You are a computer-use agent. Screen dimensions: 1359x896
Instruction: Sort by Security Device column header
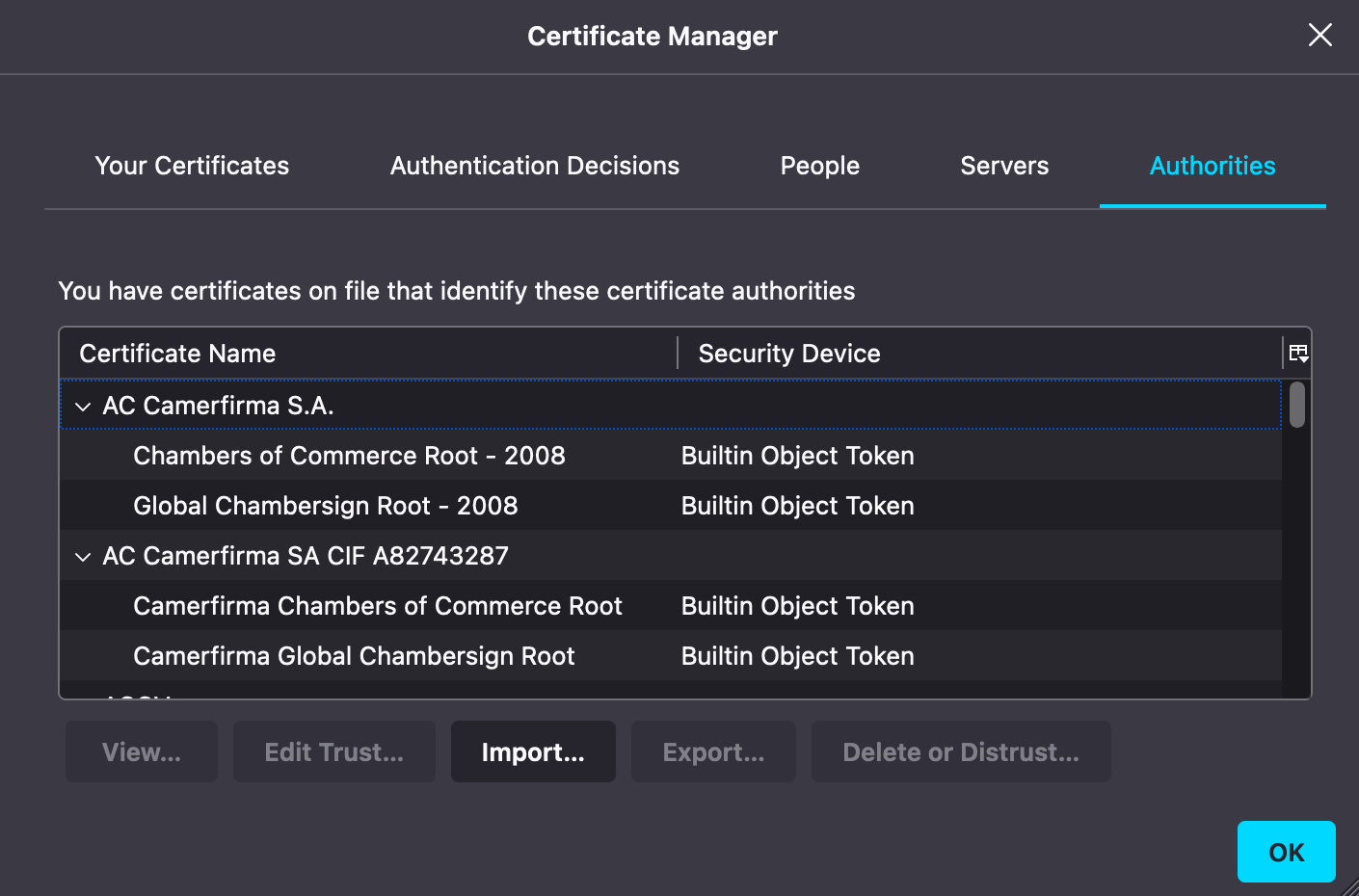tap(788, 354)
